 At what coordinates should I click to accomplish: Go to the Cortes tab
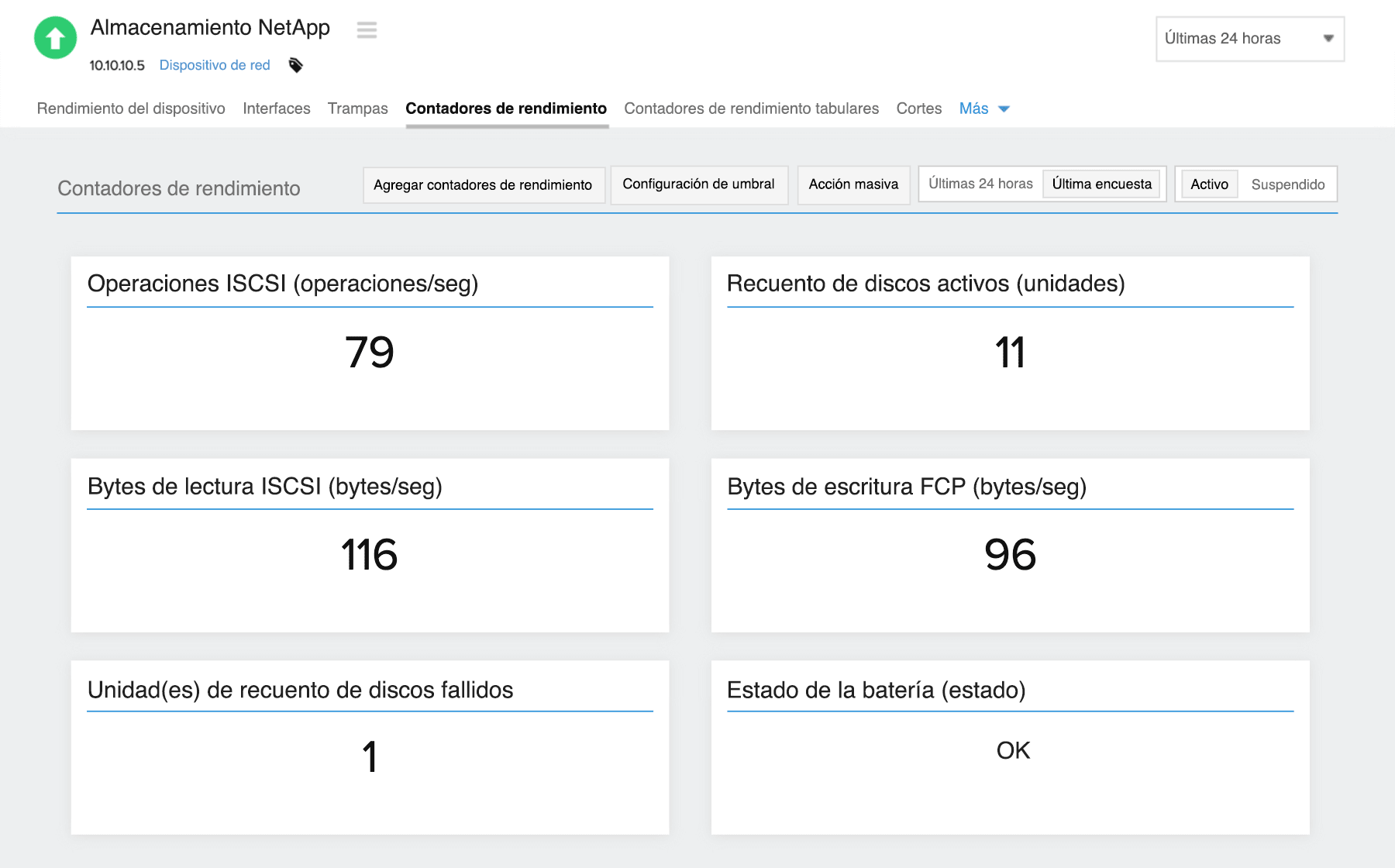[x=918, y=108]
